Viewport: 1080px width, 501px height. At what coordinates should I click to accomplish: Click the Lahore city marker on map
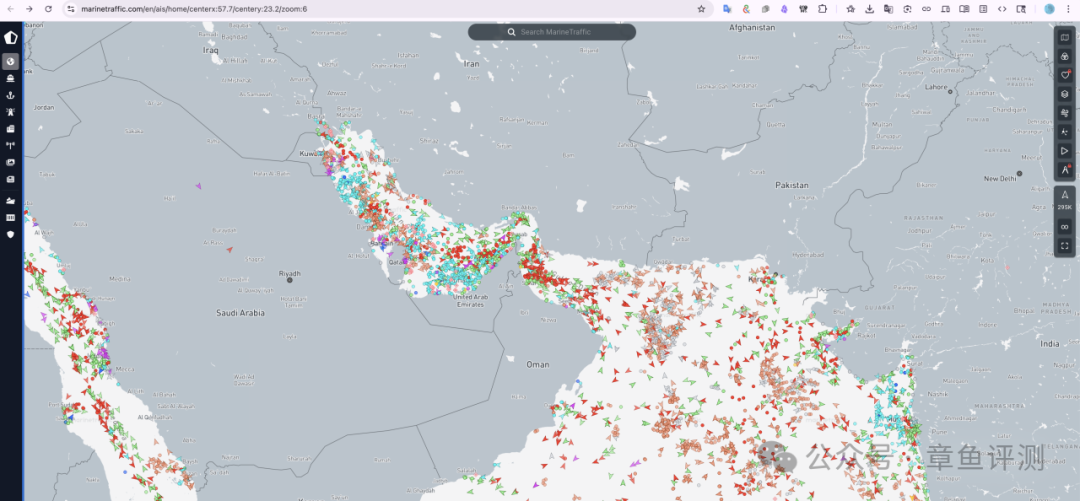[x=950, y=92]
